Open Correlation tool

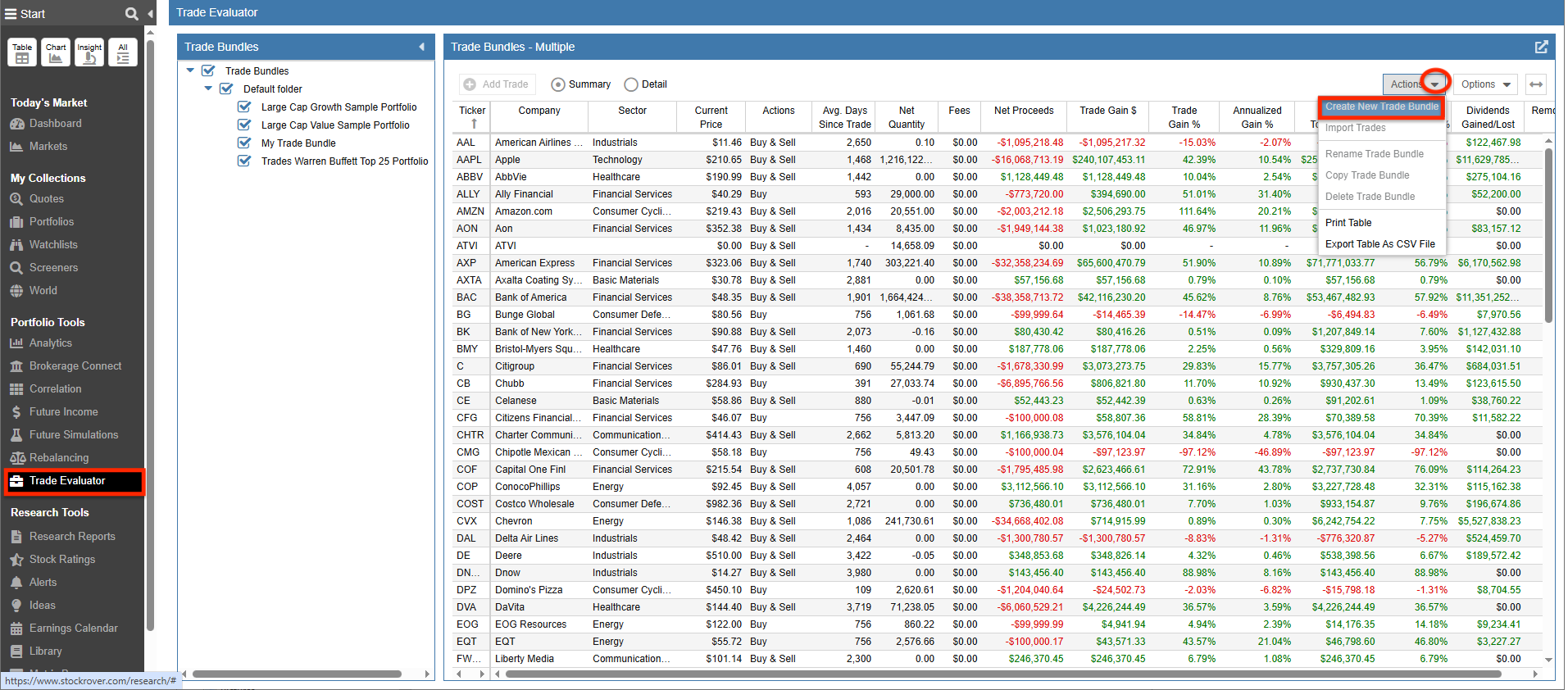55,389
